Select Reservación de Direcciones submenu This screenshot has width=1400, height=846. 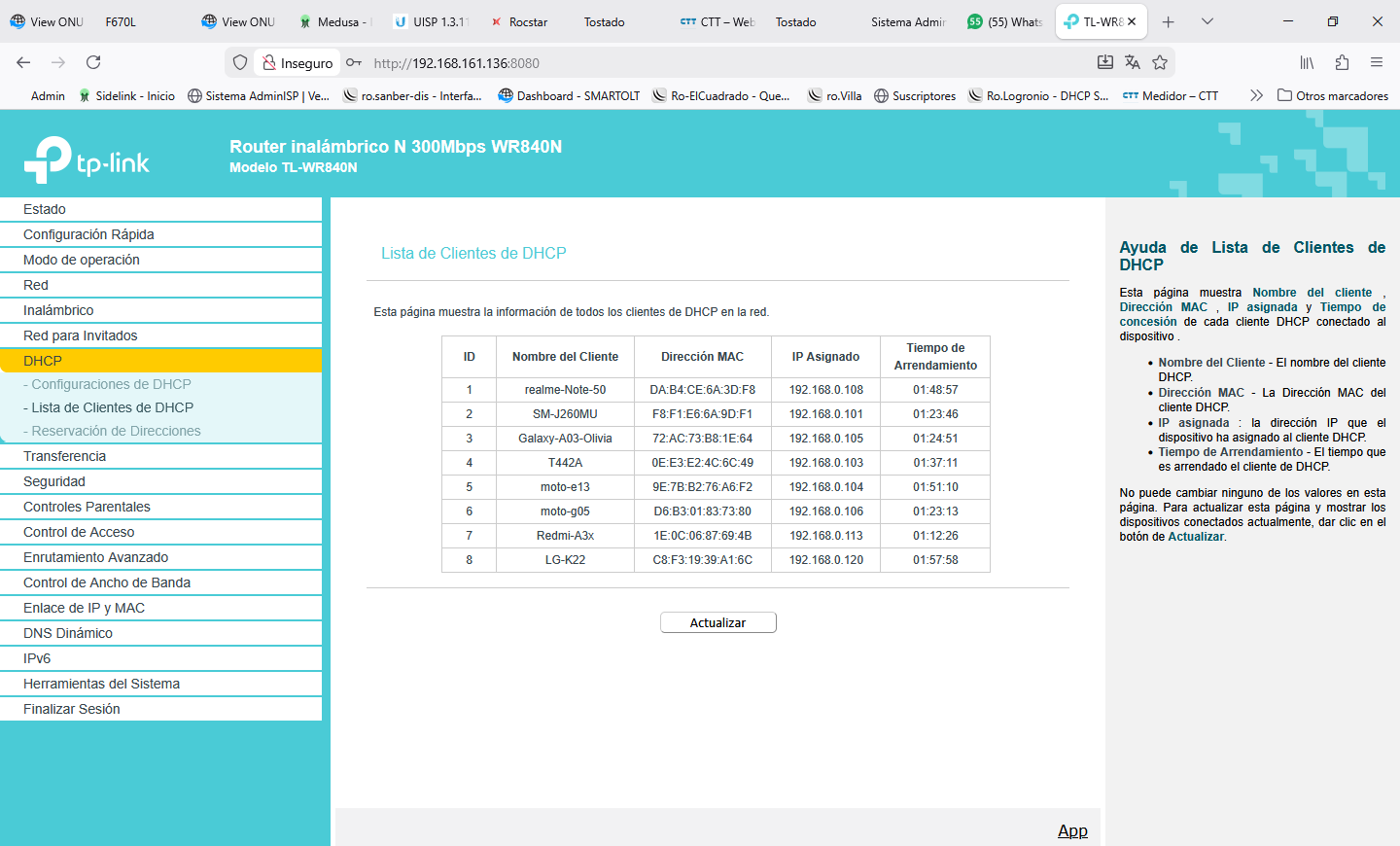click(116, 431)
